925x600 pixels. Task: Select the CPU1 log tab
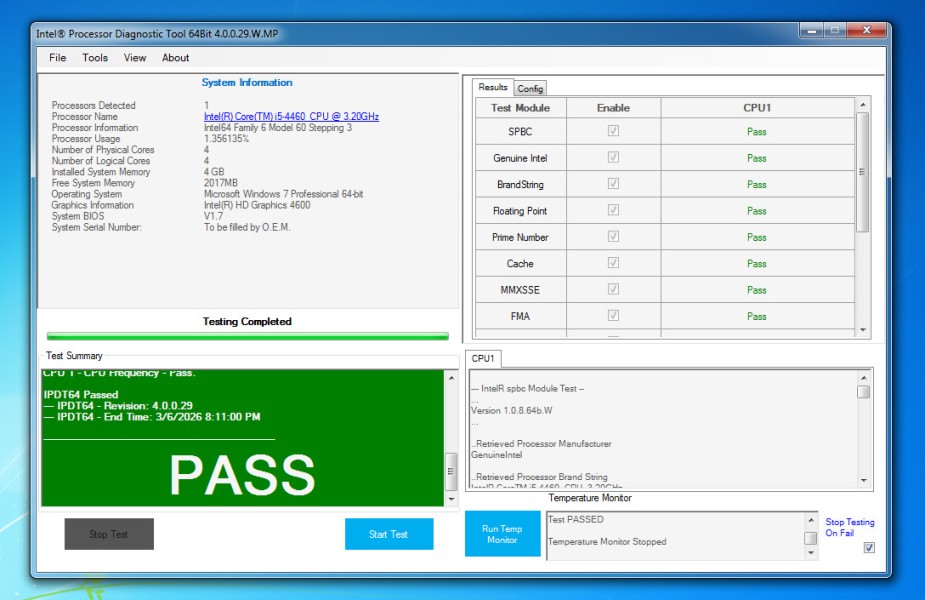484,358
